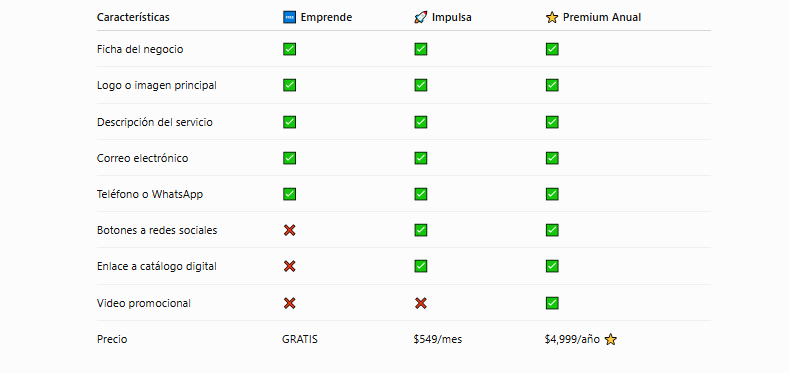Click the star icon next to $4,999/año
Screen dimensions: 789x373
click(610, 340)
